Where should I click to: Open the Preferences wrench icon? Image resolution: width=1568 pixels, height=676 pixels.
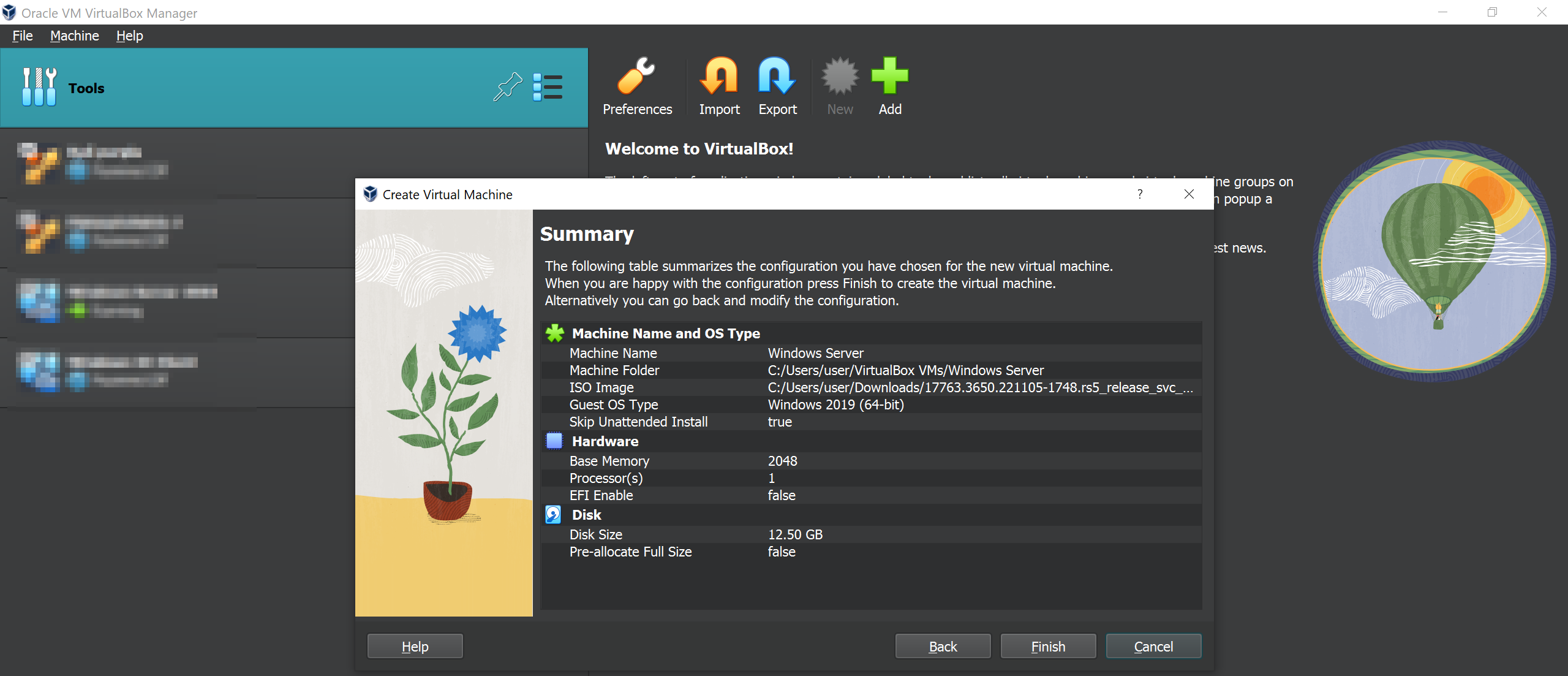(x=636, y=76)
